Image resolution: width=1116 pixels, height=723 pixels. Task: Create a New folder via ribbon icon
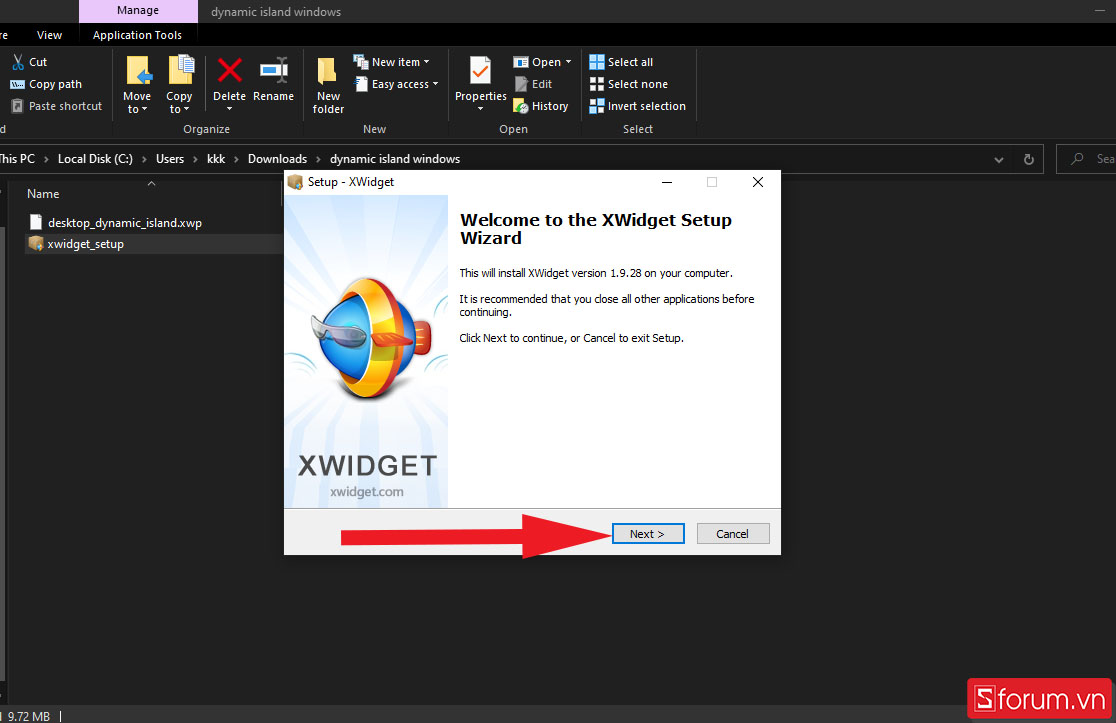pos(327,72)
